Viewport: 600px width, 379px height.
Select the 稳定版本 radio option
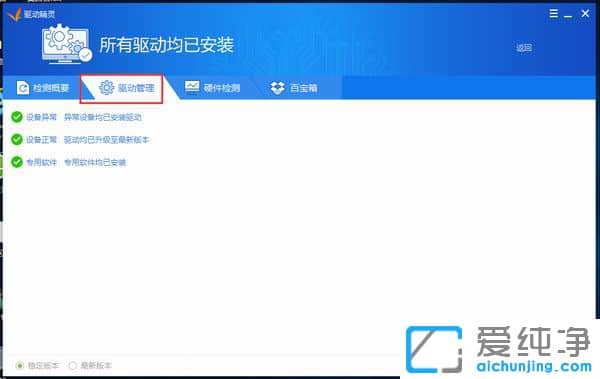[20, 366]
